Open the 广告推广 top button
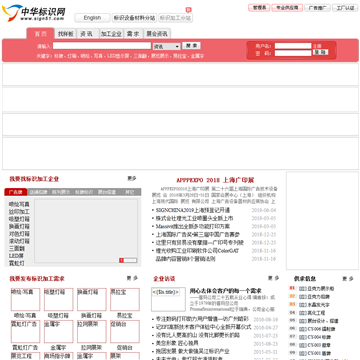 point(317,8)
